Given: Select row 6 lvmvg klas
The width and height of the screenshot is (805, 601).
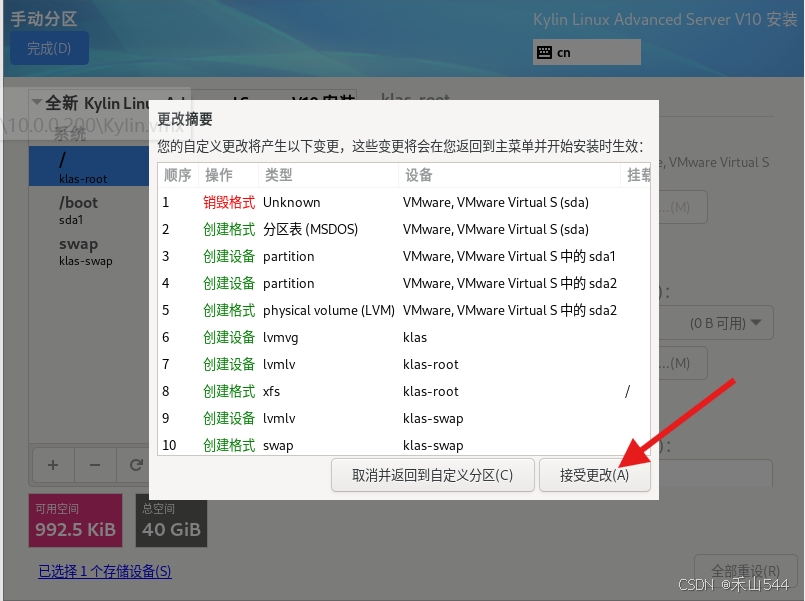Looking at the screenshot, I should (x=404, y=337).
